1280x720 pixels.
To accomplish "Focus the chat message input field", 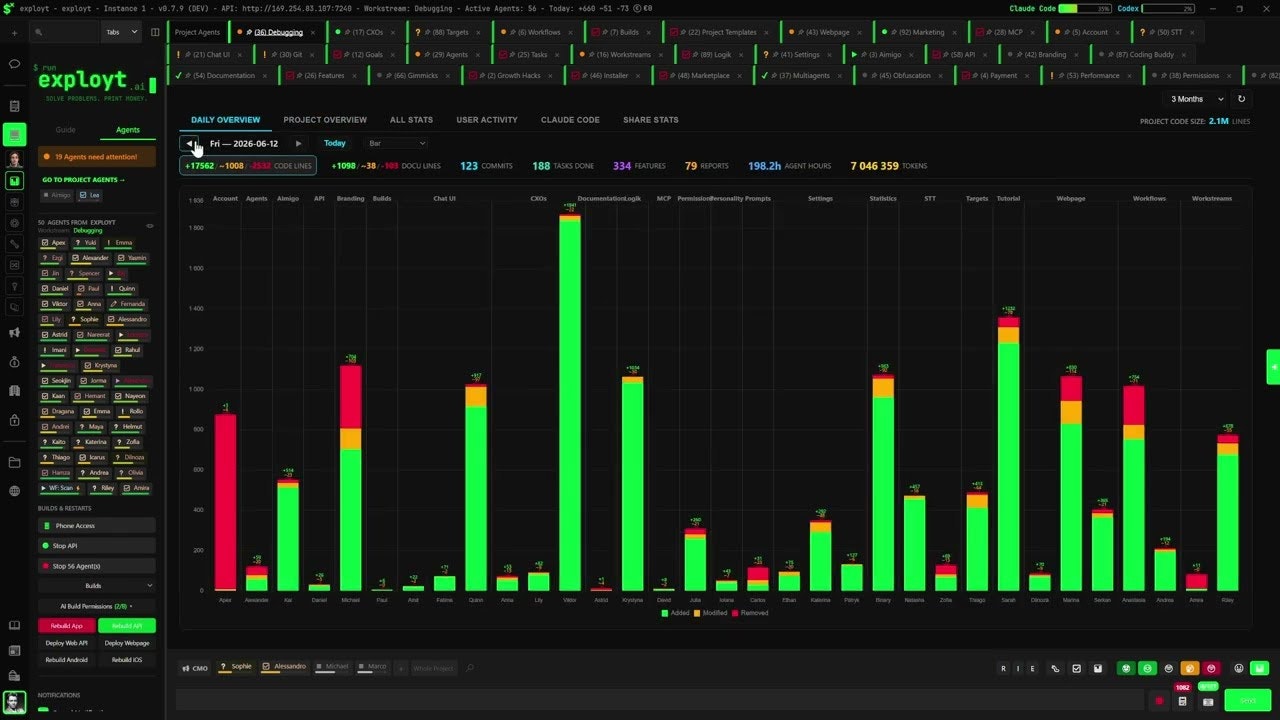I will pyautogui.click(x=661, y=700).
